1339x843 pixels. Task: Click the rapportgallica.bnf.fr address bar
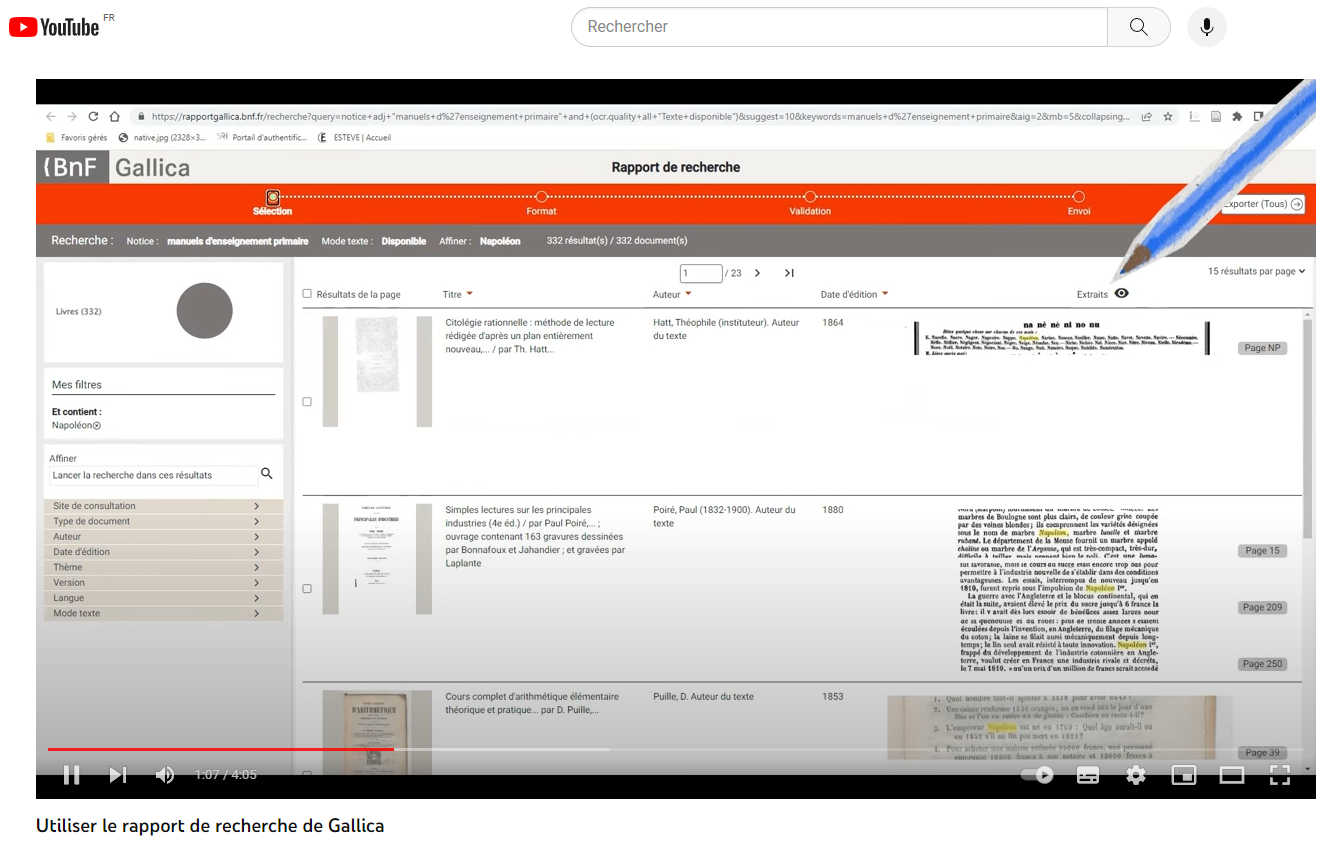pyautogui.click(x=640, y=116)
